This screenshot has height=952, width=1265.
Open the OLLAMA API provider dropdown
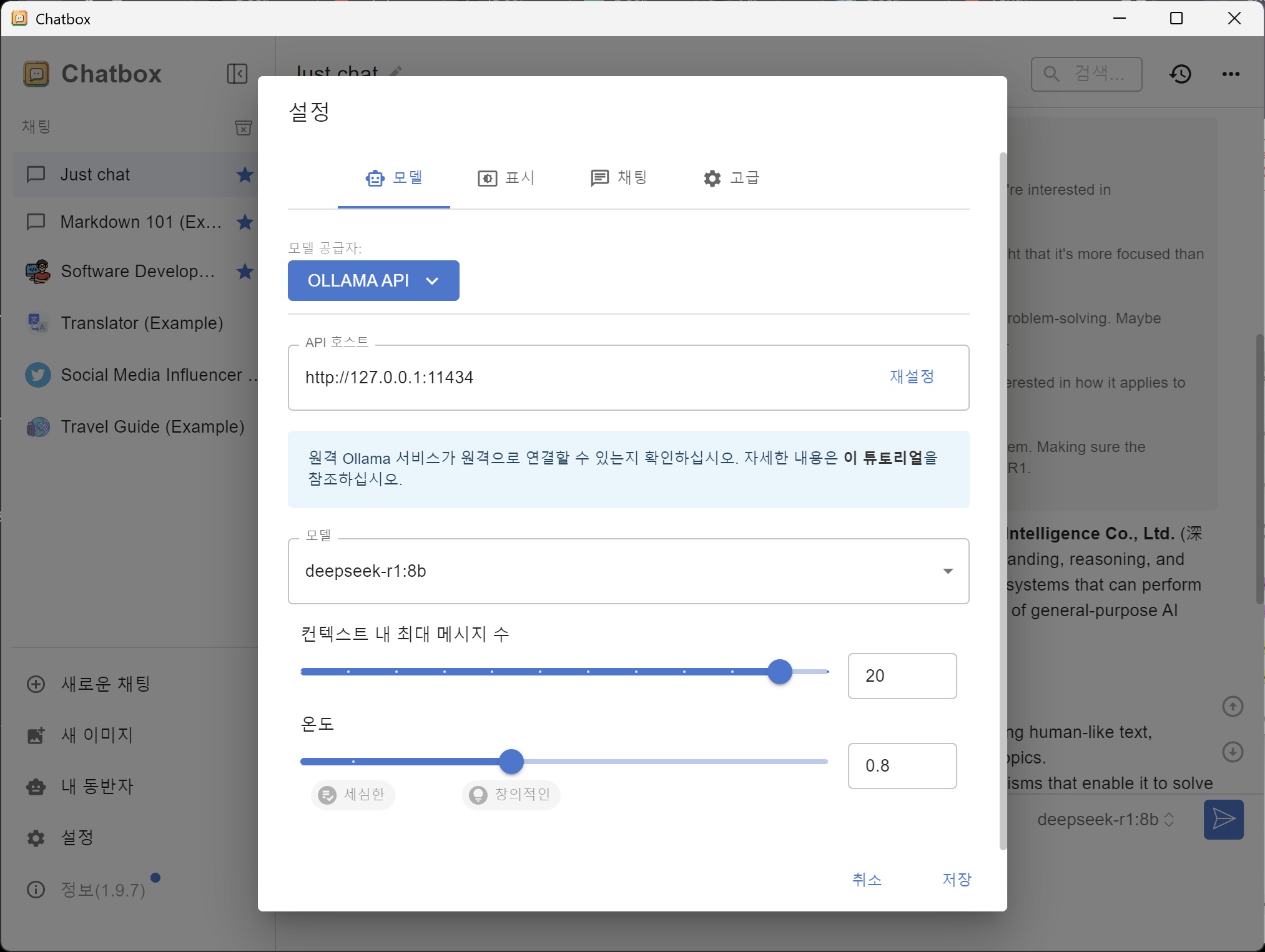(373, 281)
